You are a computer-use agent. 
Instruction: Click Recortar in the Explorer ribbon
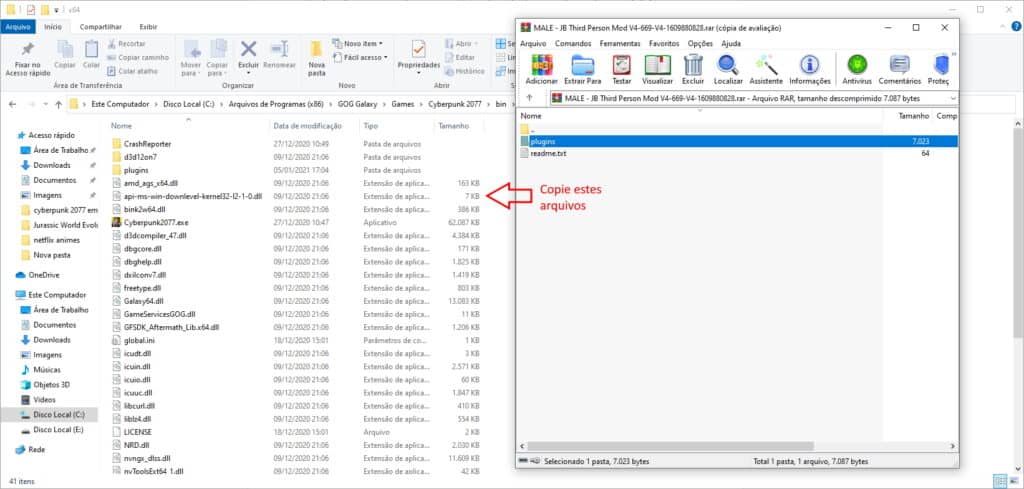[125, 44]
